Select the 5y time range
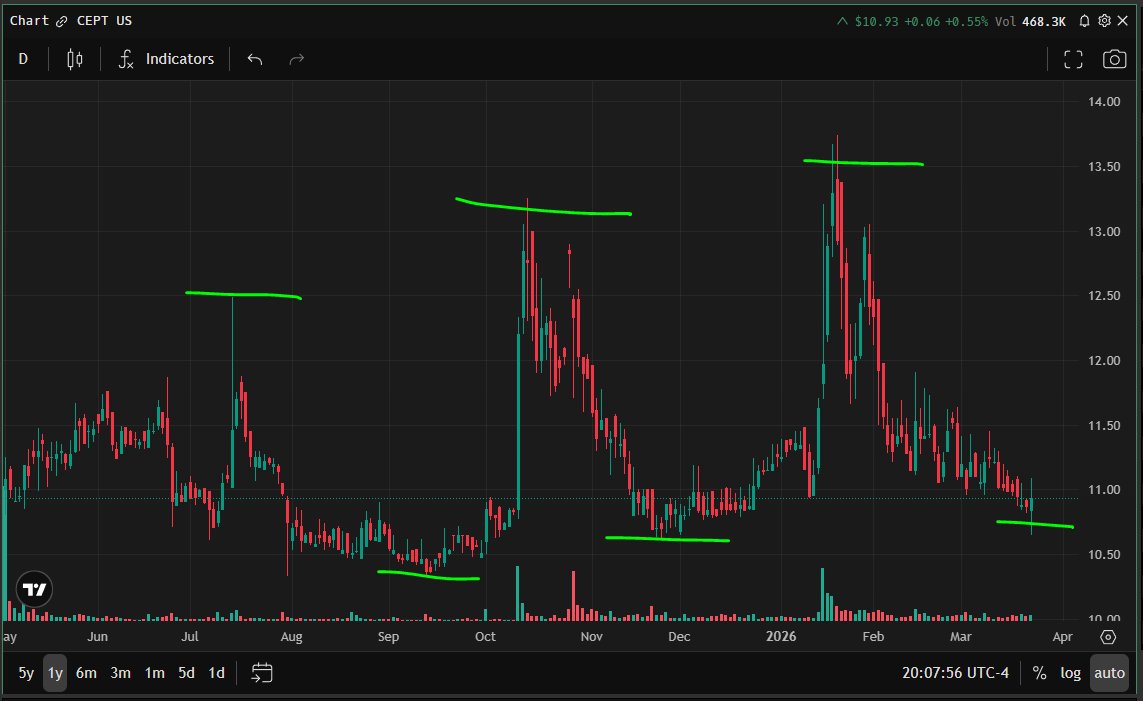The width and height of the screenshot is (1143, 701). (x=26, y=673)
